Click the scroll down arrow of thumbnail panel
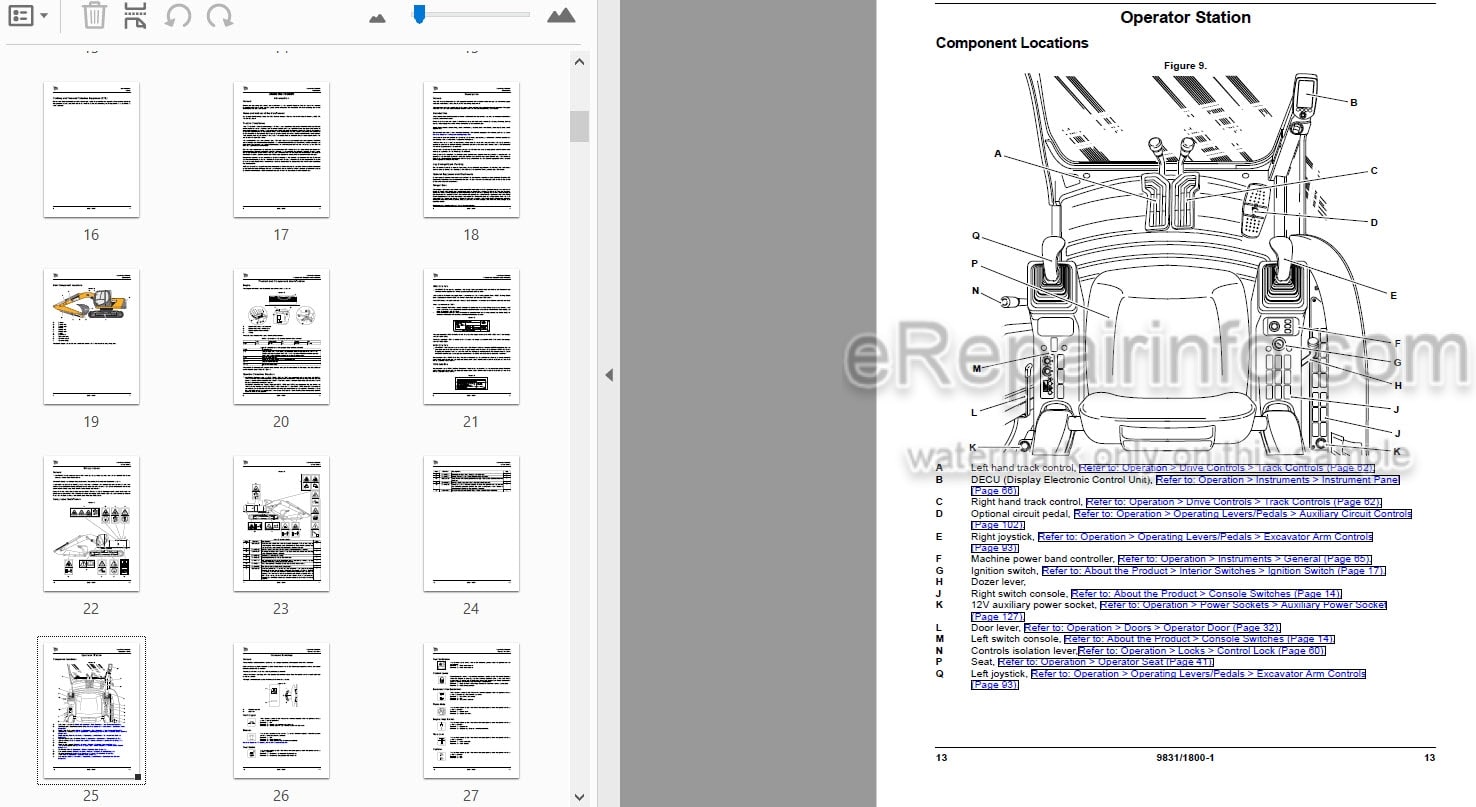 [579, 797]
